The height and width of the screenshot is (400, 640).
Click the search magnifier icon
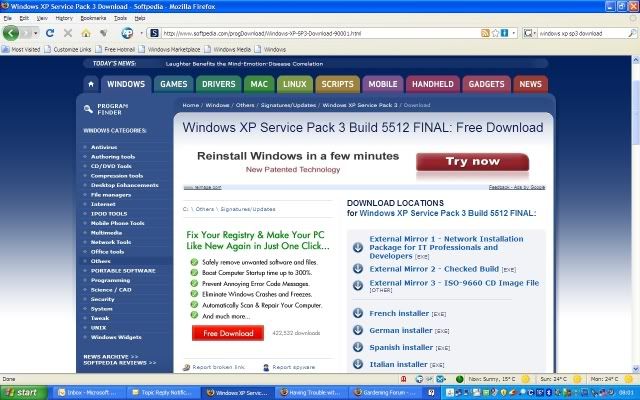[x=631, y=33]
